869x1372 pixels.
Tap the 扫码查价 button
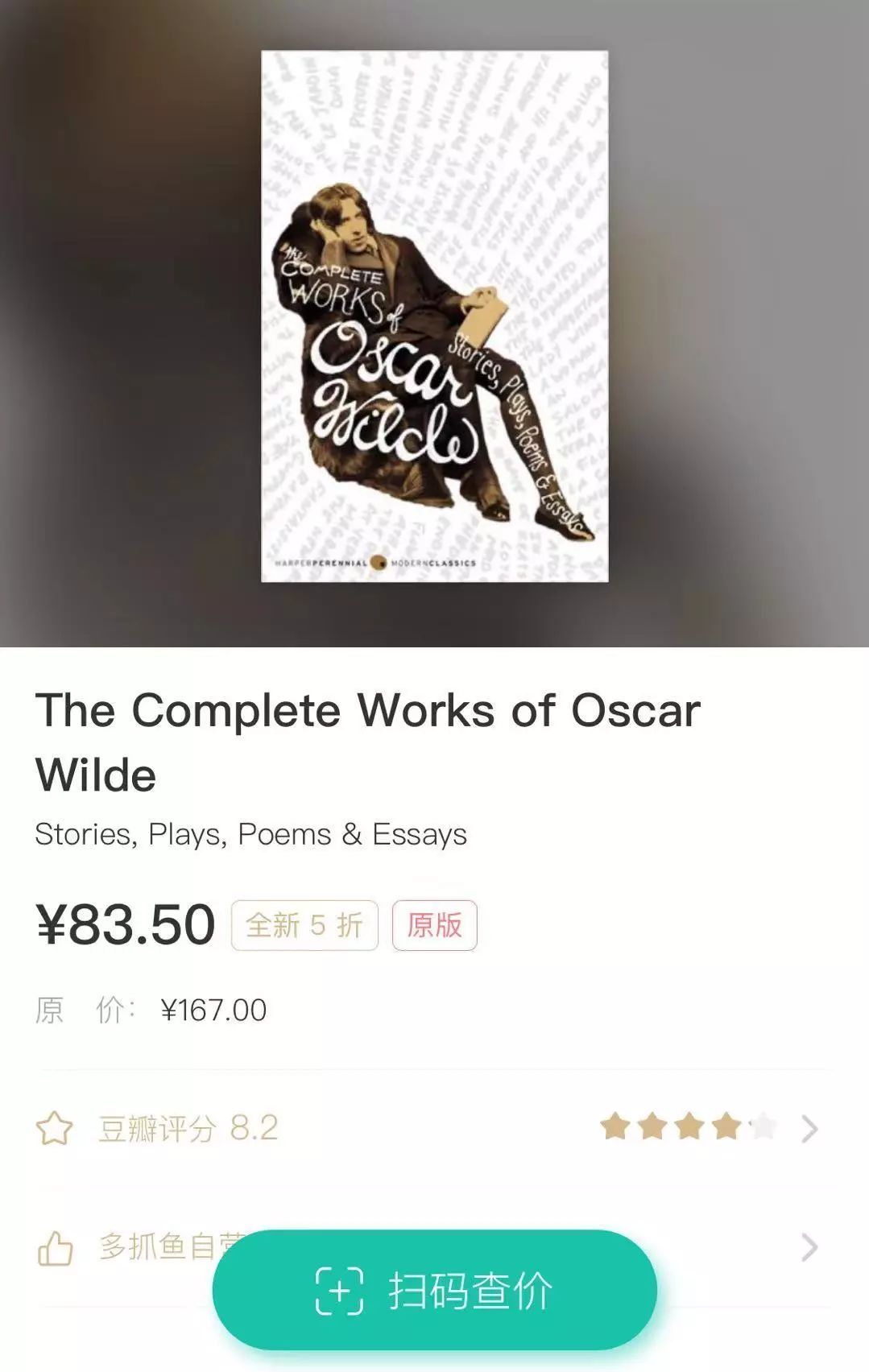coord(435,1290)
